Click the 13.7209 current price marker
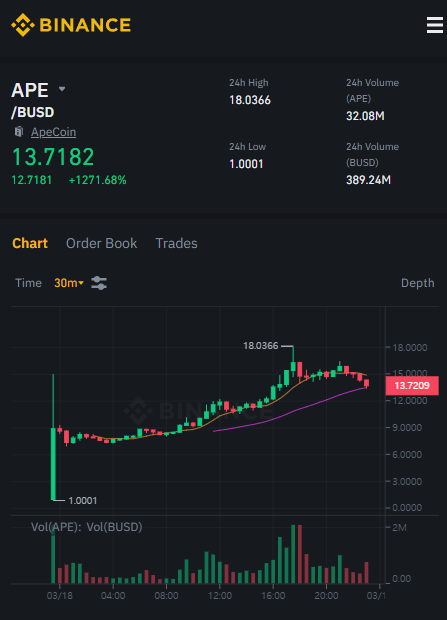The height and width of the screenshot is (620, 447). (412, 386)
